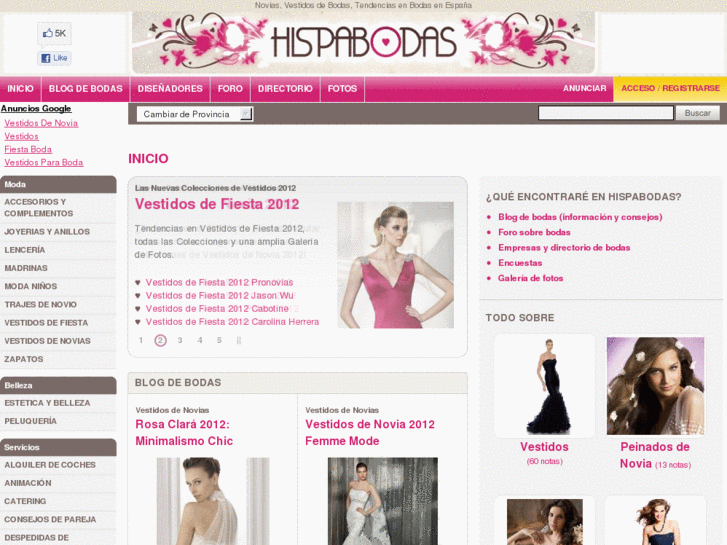Select Directorio in the navigation bar

[x=285, y=89]
